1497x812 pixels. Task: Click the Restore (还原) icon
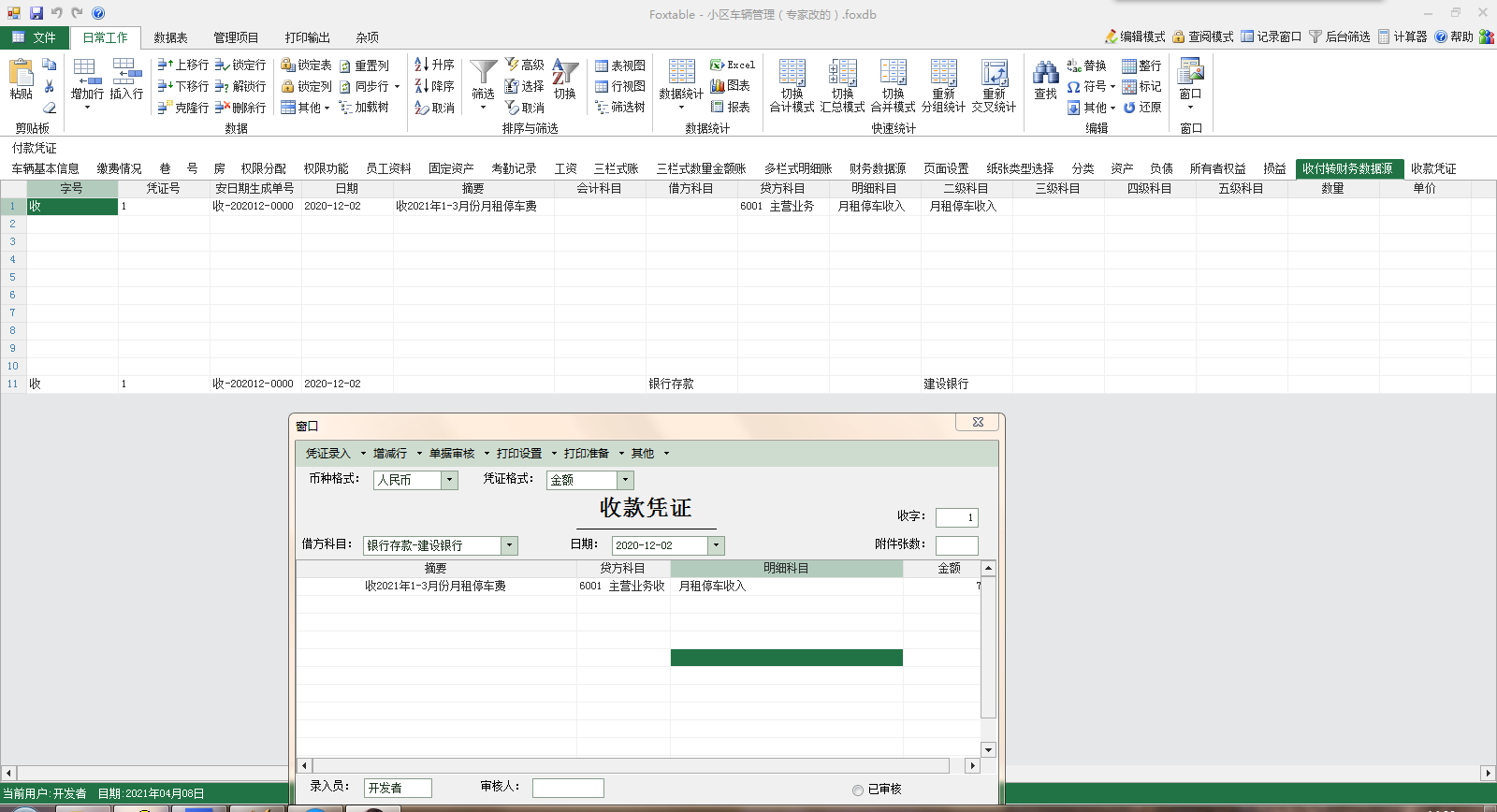[1142, 108]
